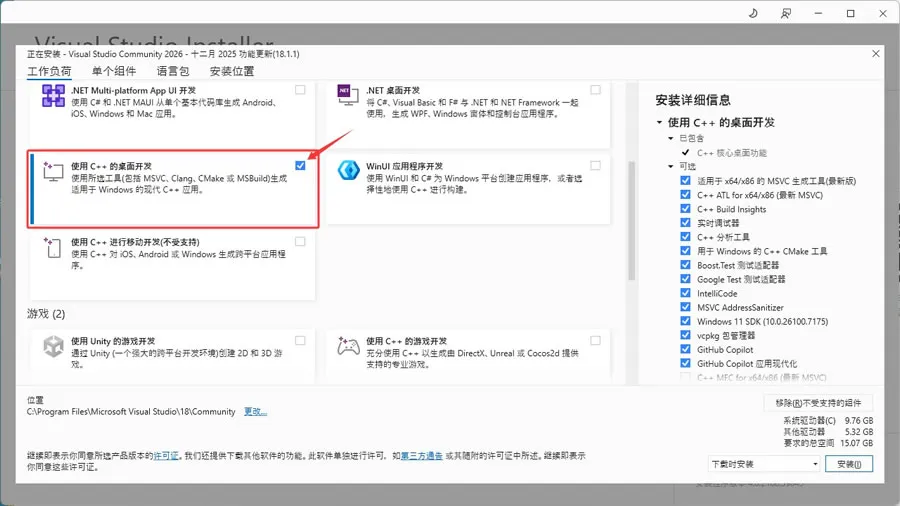Open the 语言包 language packs tab

coord(173,71)
